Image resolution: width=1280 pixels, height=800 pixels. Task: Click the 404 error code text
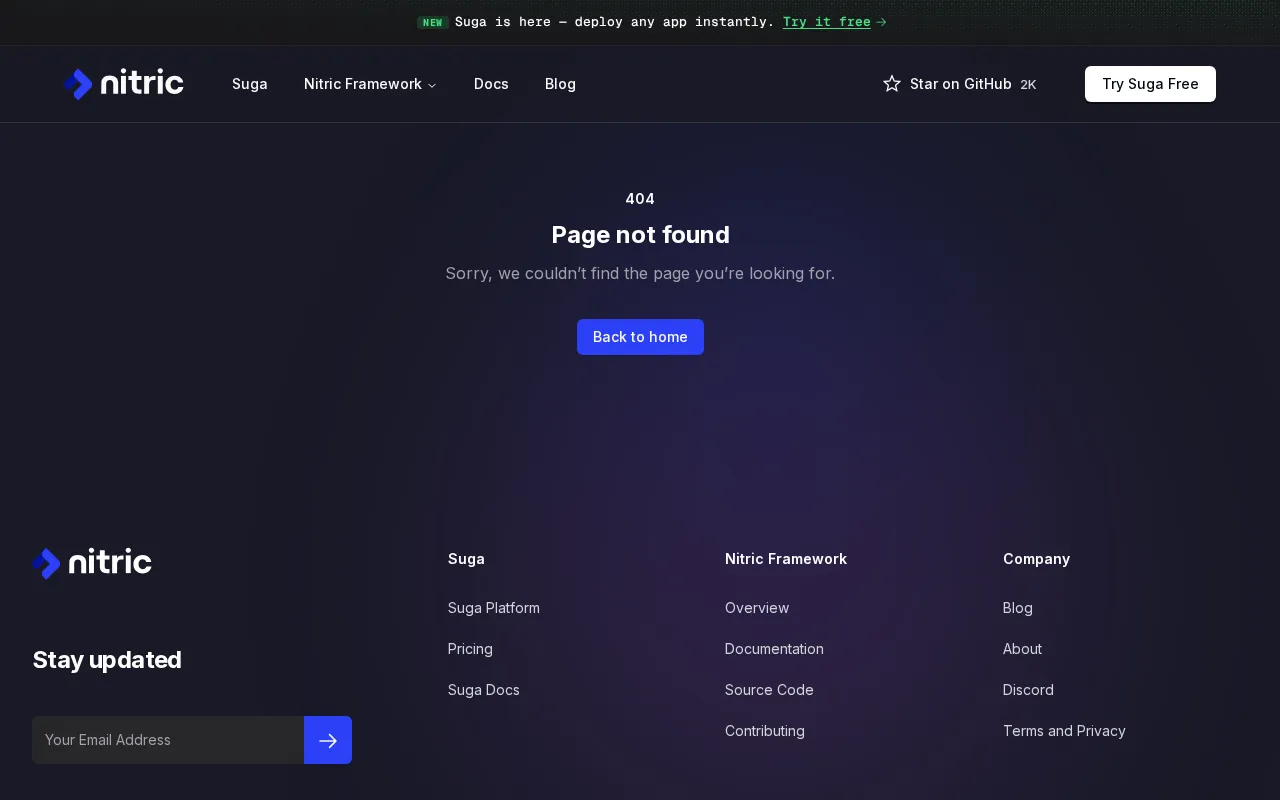coord(640,199)
